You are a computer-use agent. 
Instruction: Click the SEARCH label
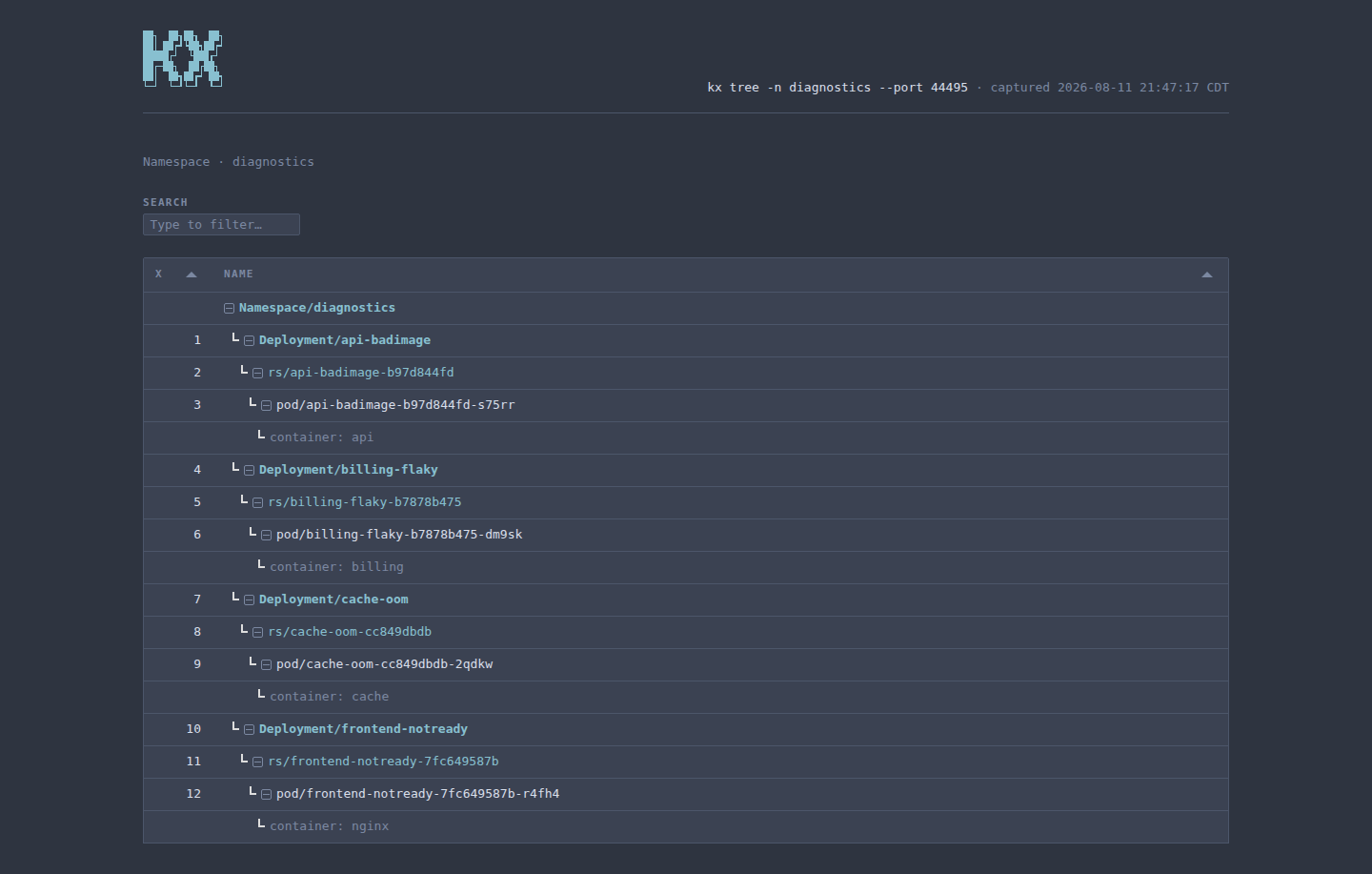tap(165, 202)
